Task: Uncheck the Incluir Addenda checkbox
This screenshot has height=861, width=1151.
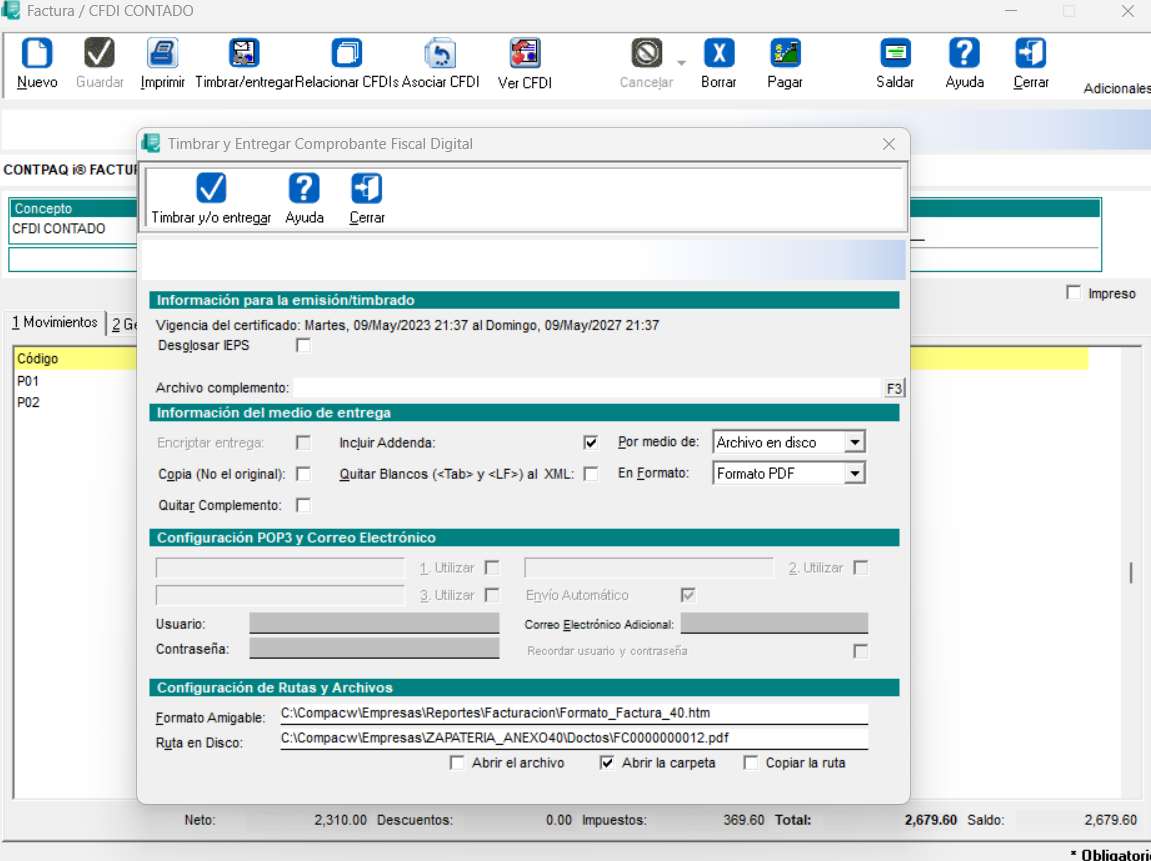Action: pos(591,442)
